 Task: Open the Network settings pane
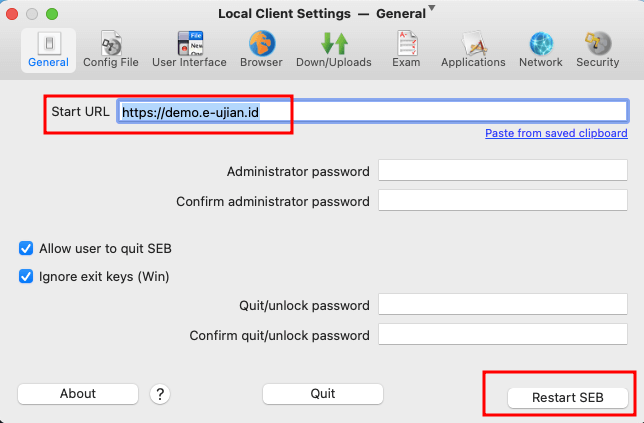(540, 50)
